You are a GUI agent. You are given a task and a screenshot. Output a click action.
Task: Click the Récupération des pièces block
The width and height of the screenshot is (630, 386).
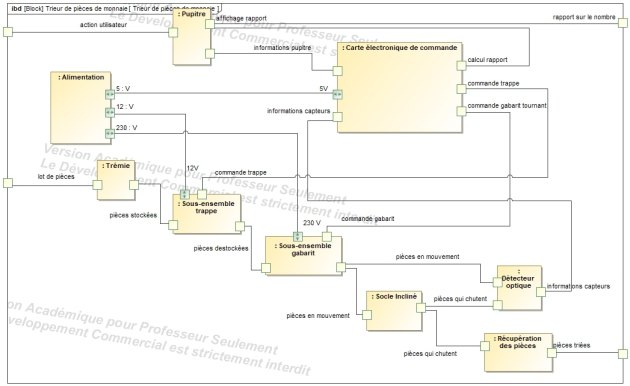[518, 352]
